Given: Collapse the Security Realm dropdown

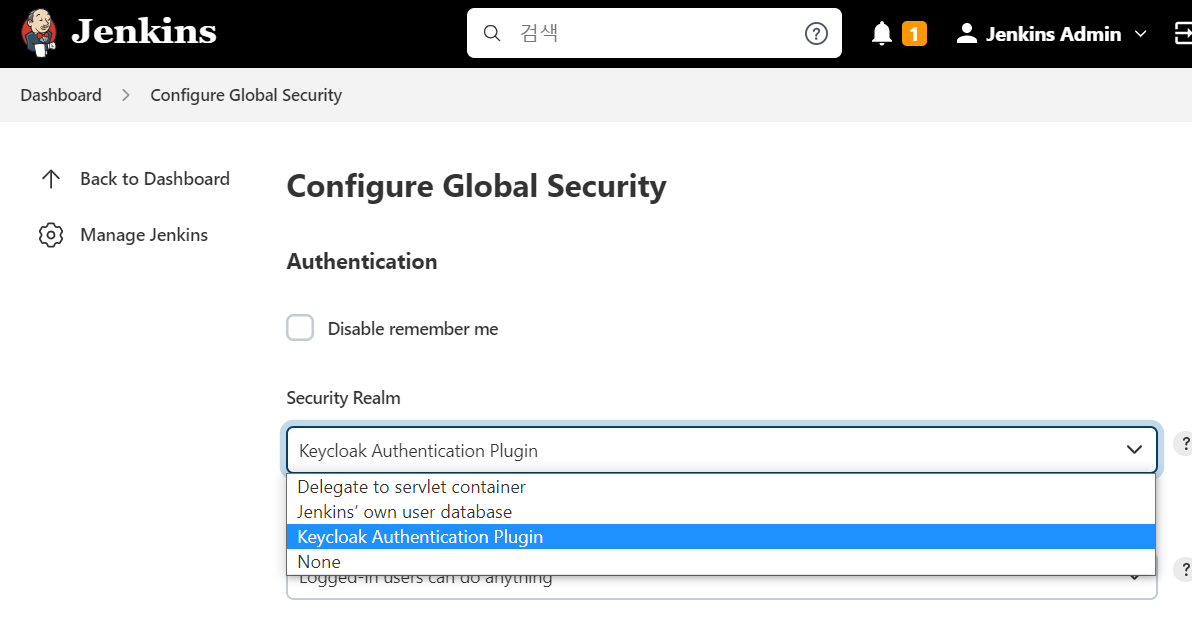Looking at the screenshot, I should pyautogui.click(x=1134, y=450).
